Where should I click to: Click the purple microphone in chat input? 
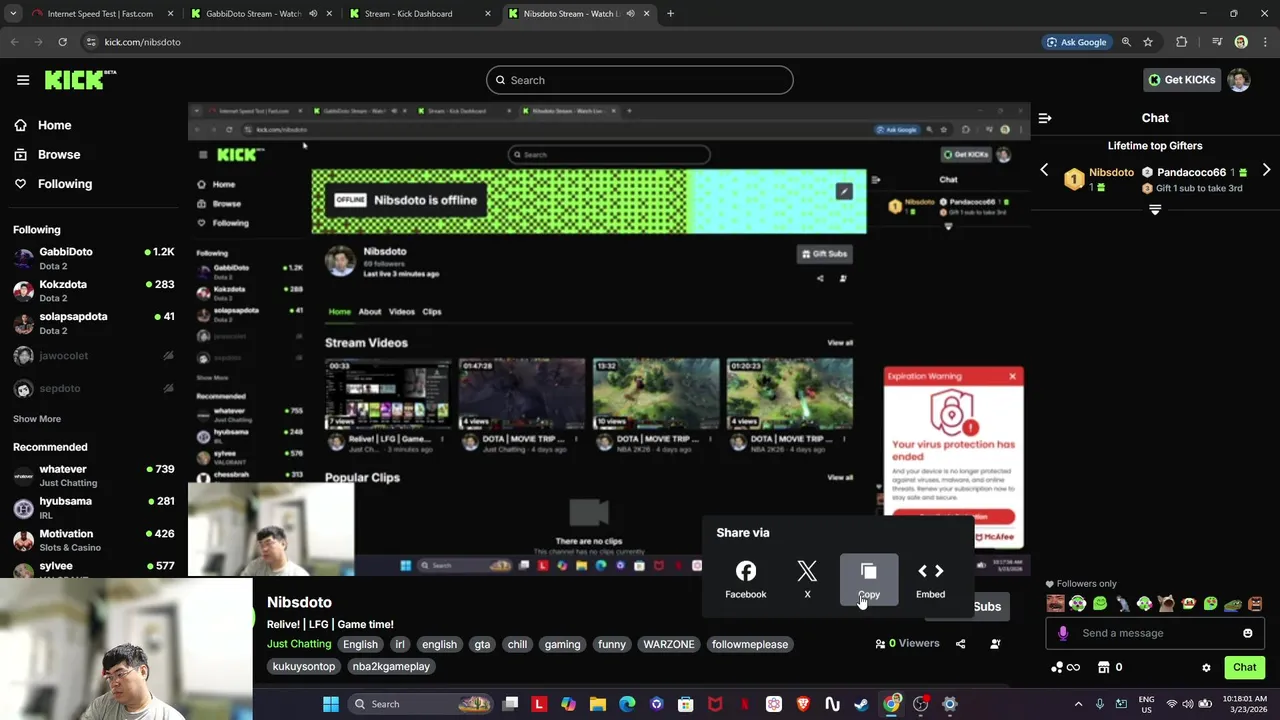pos(1063,633)
